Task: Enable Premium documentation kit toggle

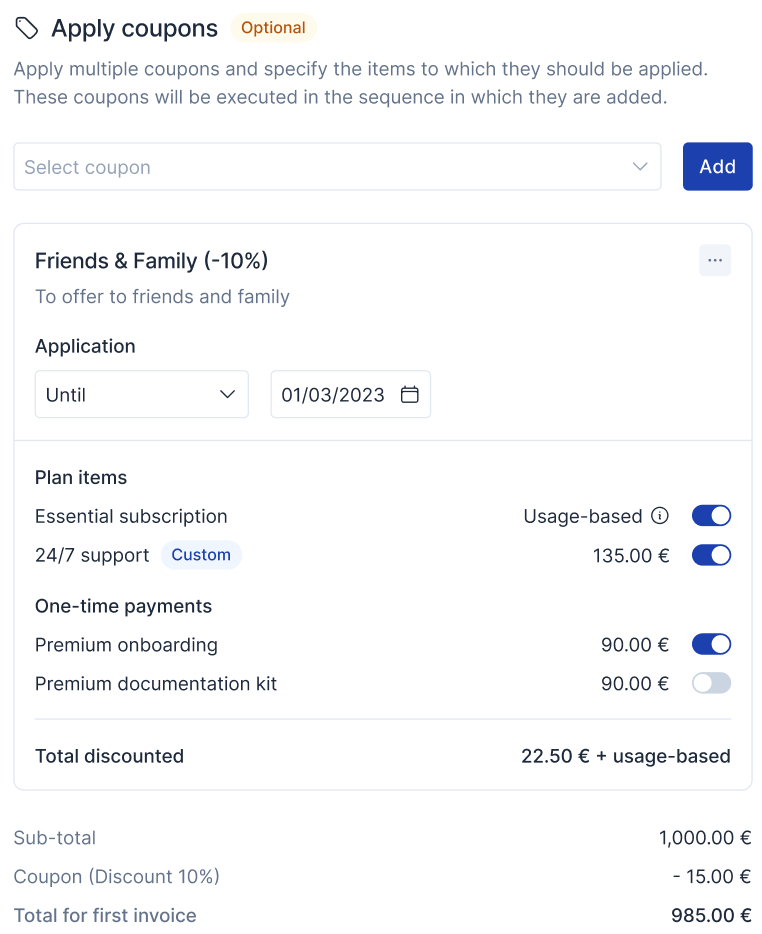Action: coord(711,683)
